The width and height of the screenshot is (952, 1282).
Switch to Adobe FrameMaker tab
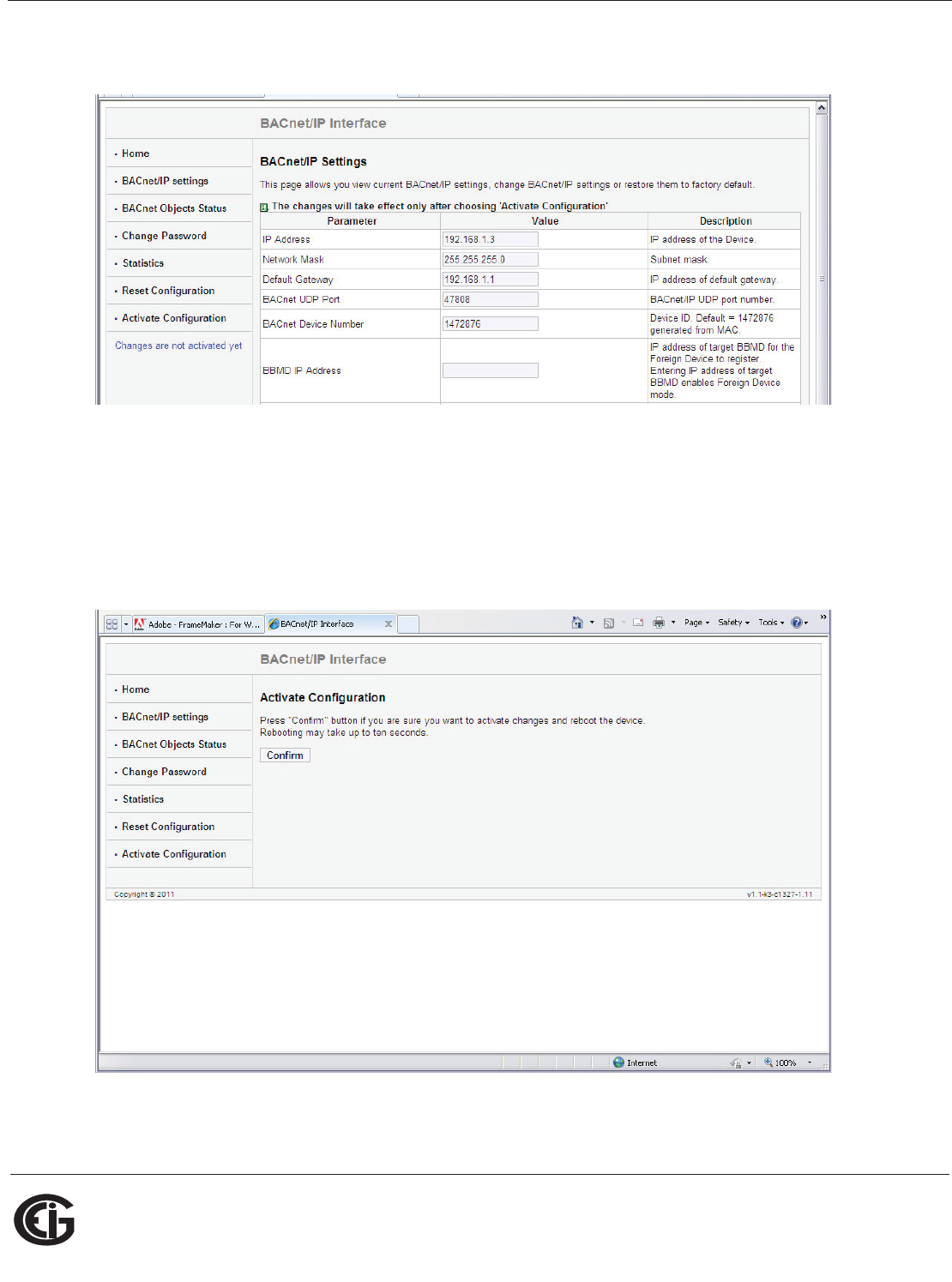point(197,624)
